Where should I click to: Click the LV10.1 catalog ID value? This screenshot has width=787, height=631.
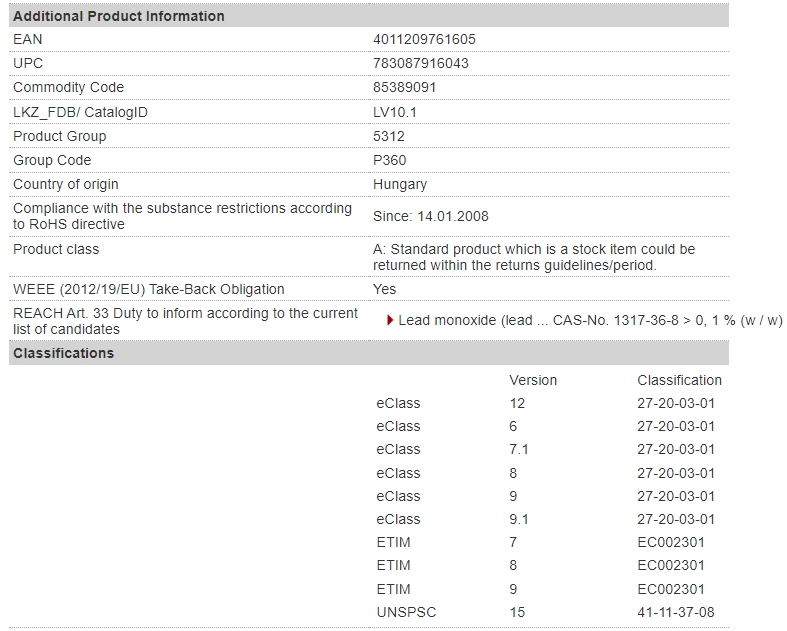pyautogui.click(x=395, y=112)
